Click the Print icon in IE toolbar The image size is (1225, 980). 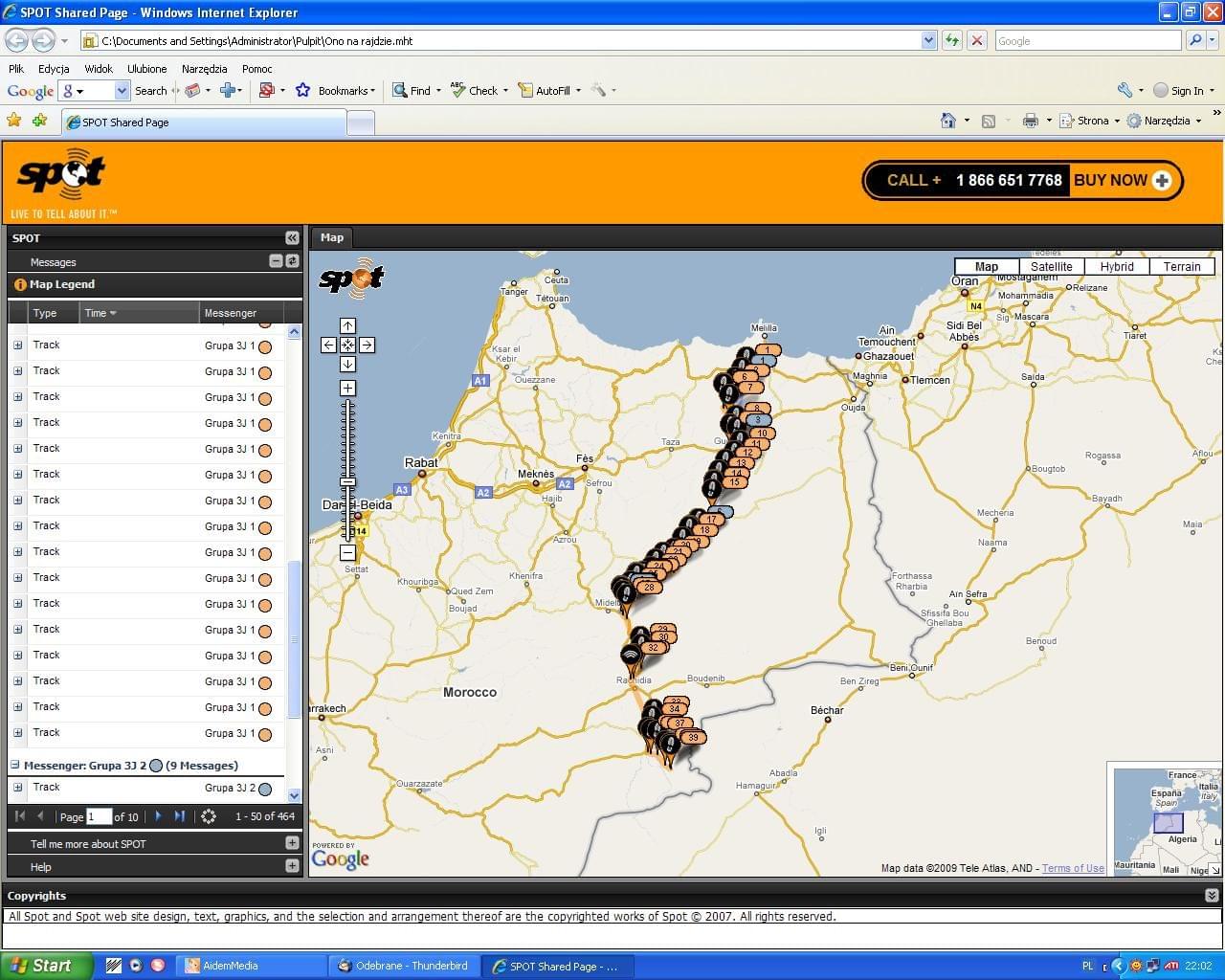coord(1030,121)
